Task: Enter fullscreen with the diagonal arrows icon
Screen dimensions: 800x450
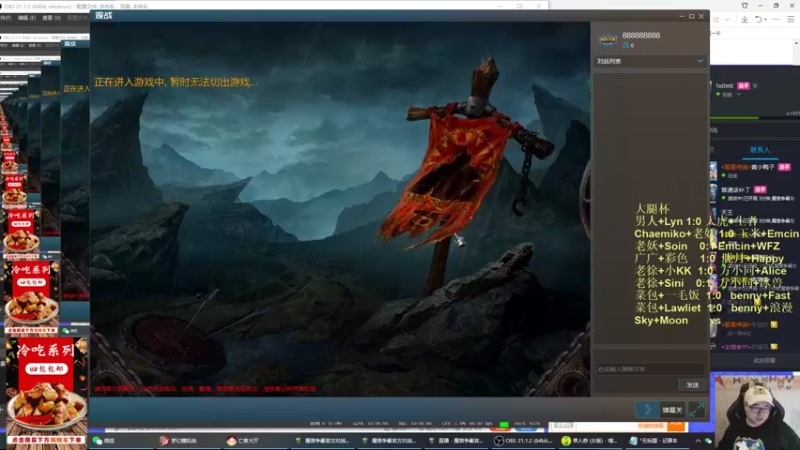Action: pyautogui.click(x=696, y=410)
